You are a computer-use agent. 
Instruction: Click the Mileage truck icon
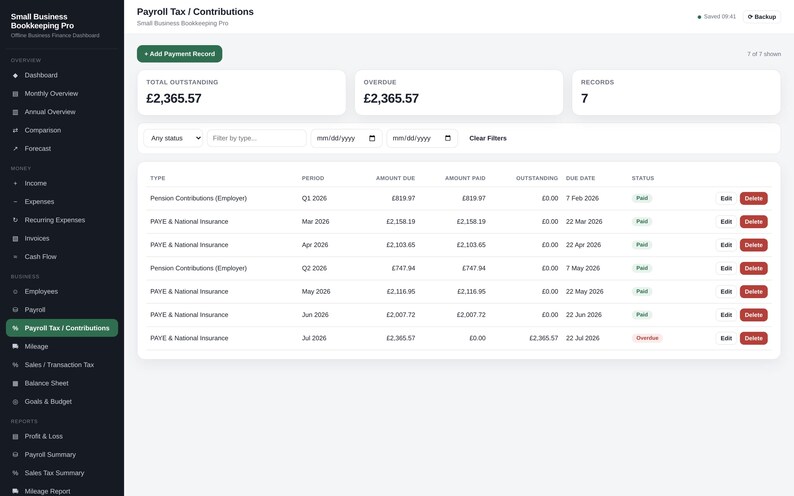[15, 347]
